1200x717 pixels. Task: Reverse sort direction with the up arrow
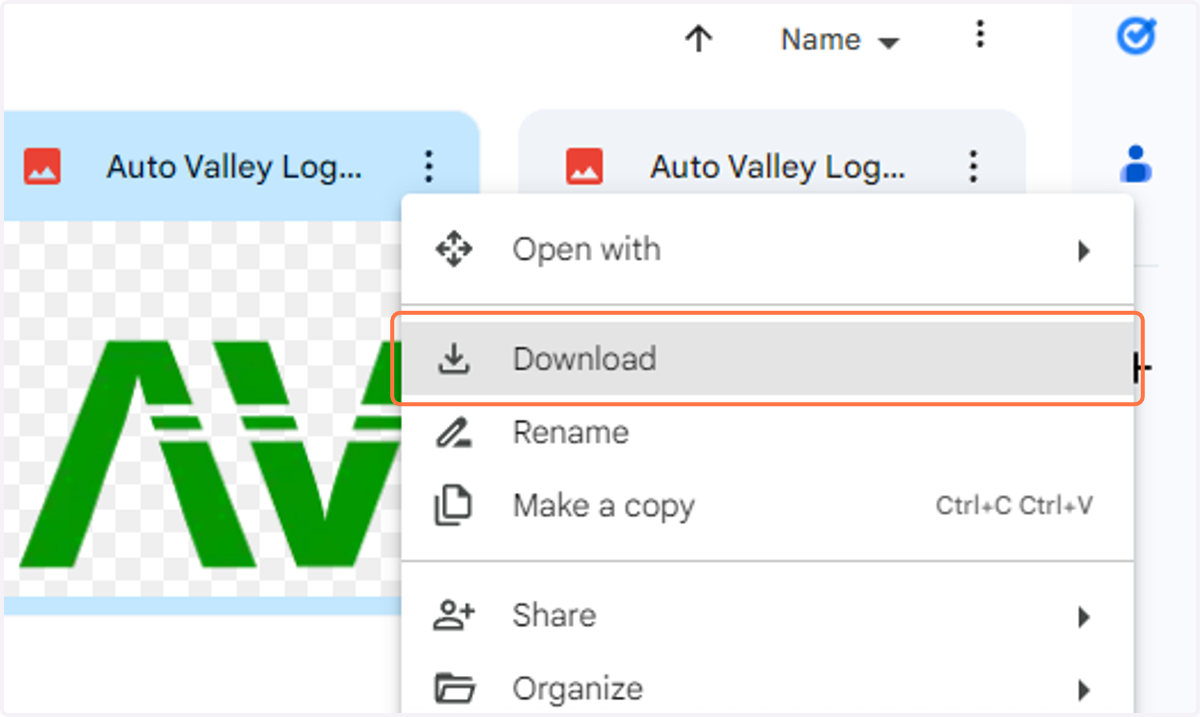[698, 39]
